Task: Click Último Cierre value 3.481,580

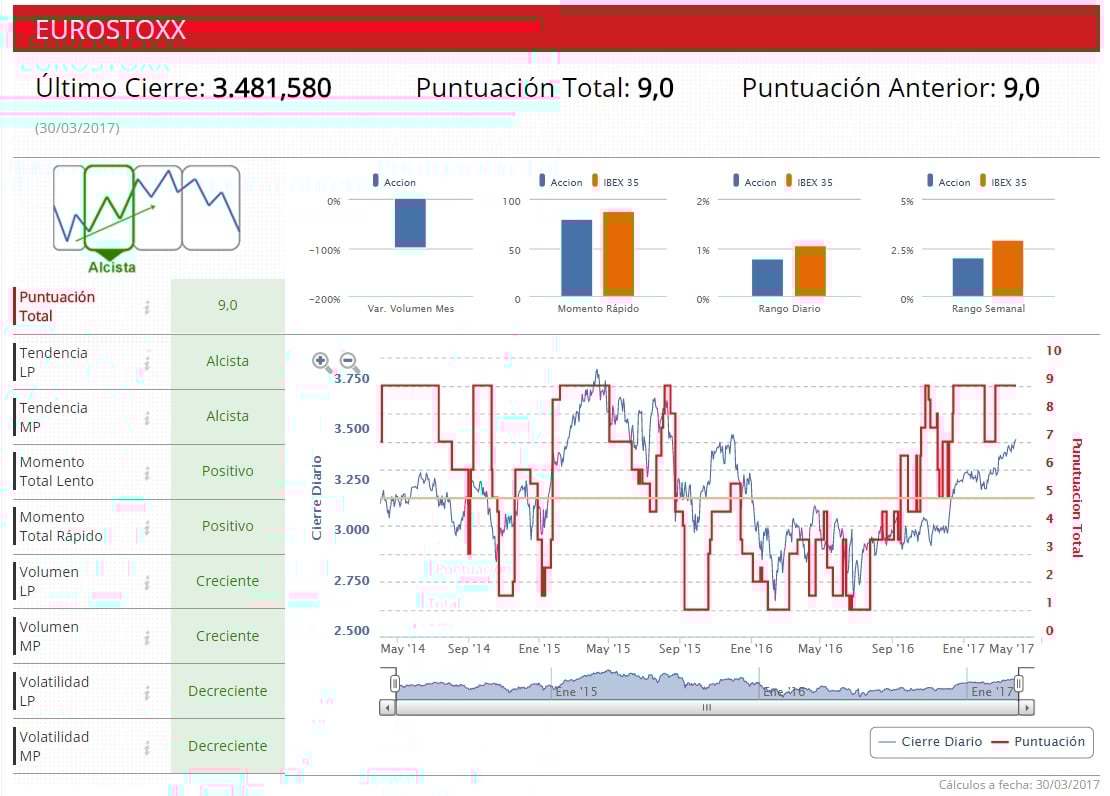Action: tap(272, 88)
